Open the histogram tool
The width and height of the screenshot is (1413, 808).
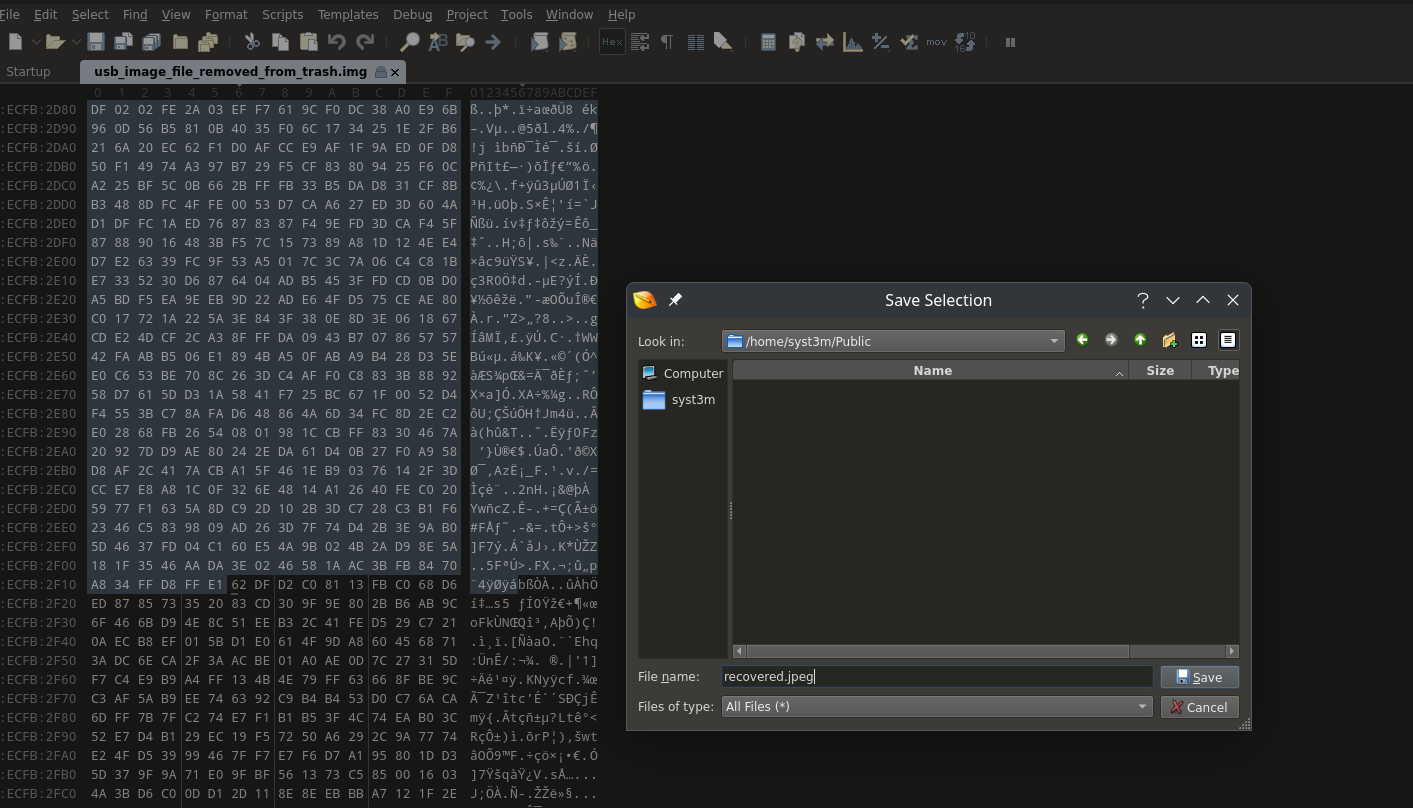853,42
